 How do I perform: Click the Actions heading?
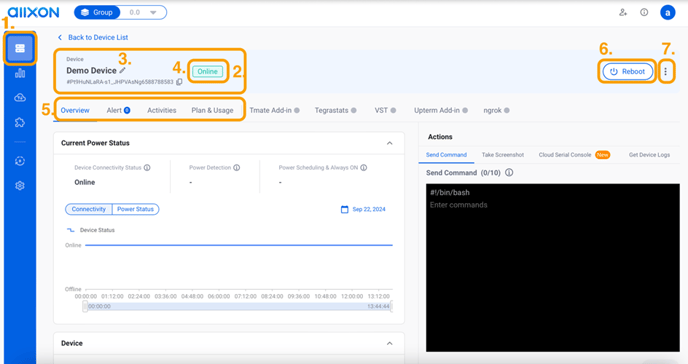pos(440,137)
